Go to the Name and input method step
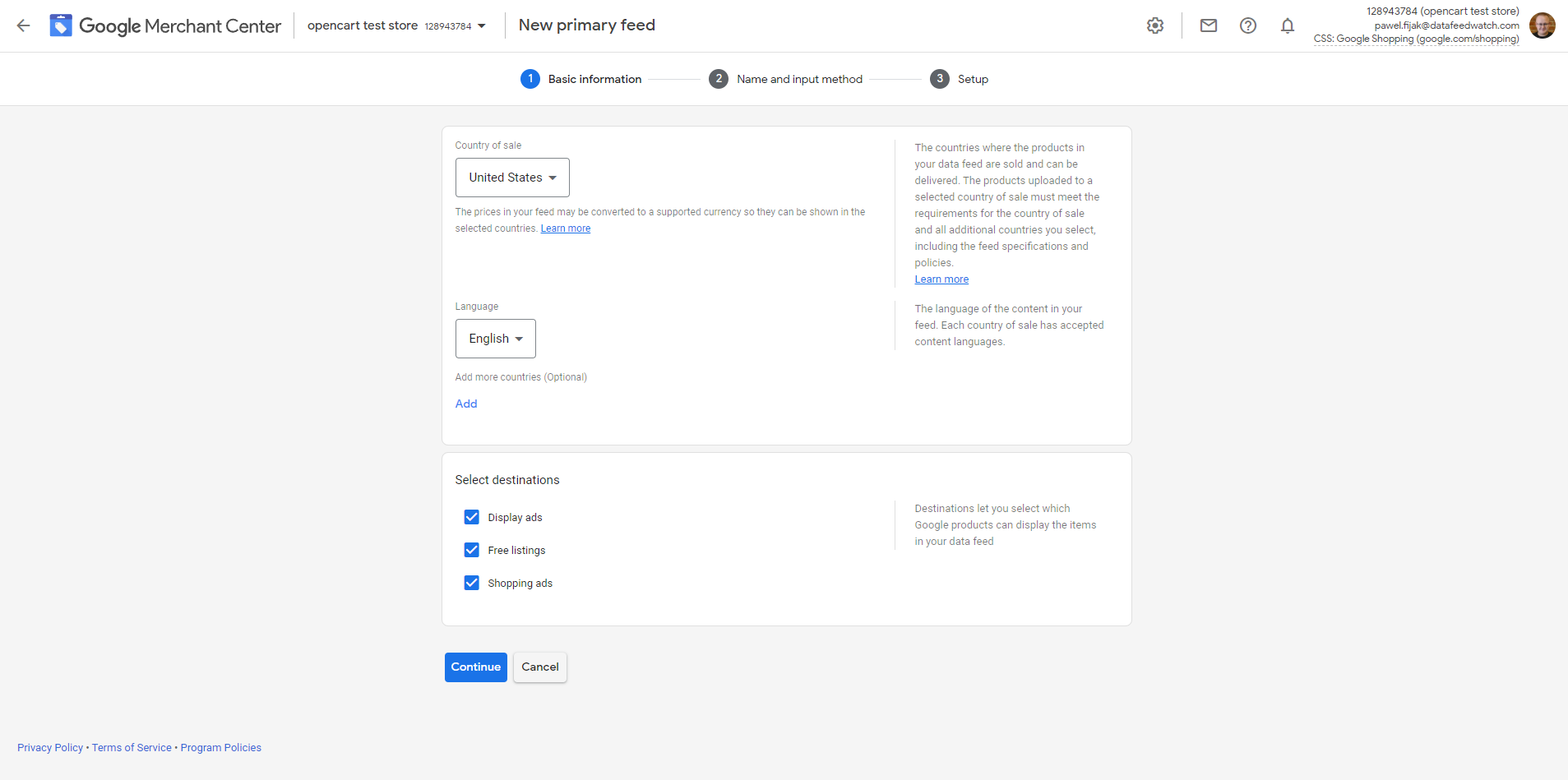Image resolution: width=1568 pixels, height=780 pixels. coord(718,79)
